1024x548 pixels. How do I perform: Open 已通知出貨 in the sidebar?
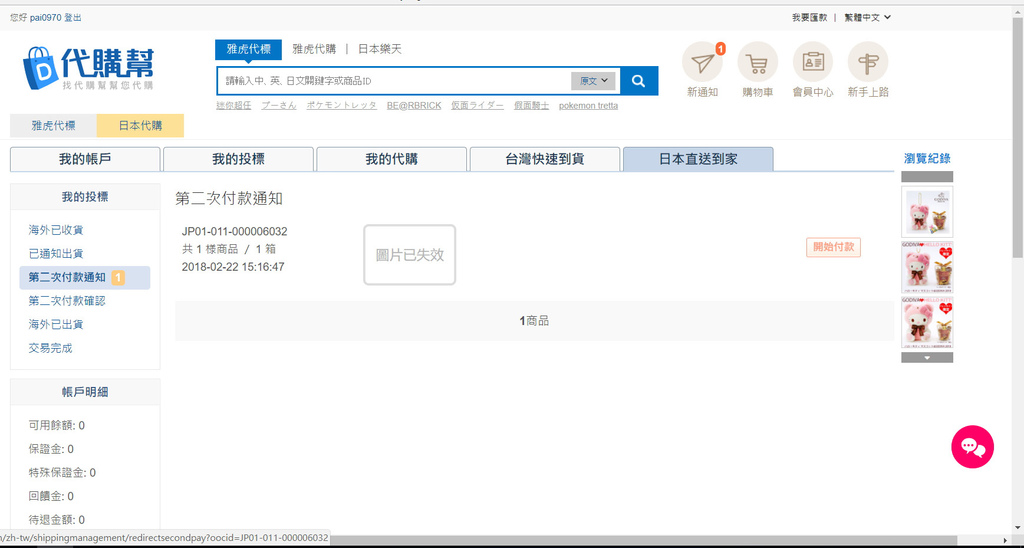pyautogui.click(x=56, y=253)
